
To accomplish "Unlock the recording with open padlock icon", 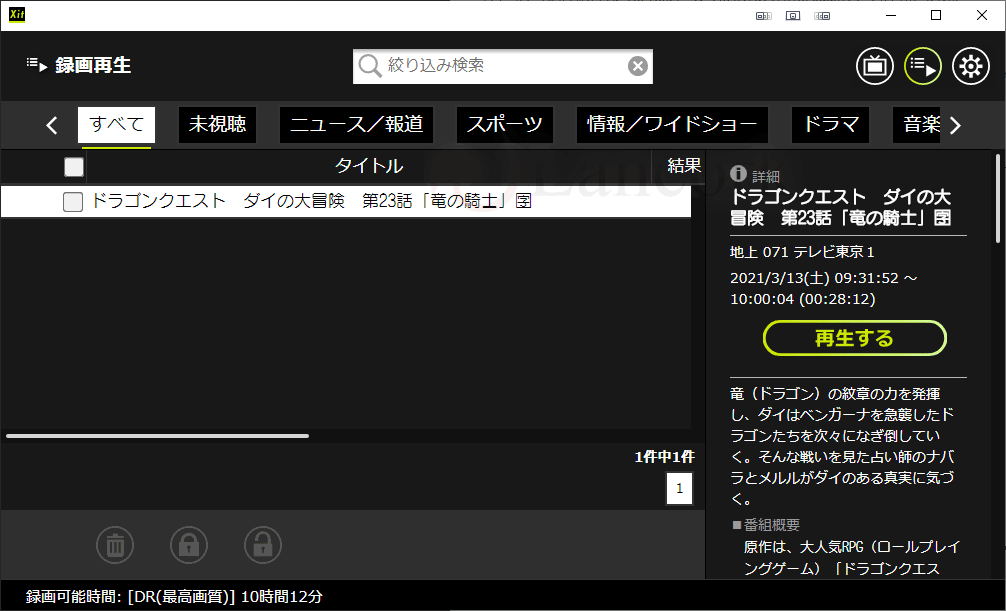I will (263, 546).
